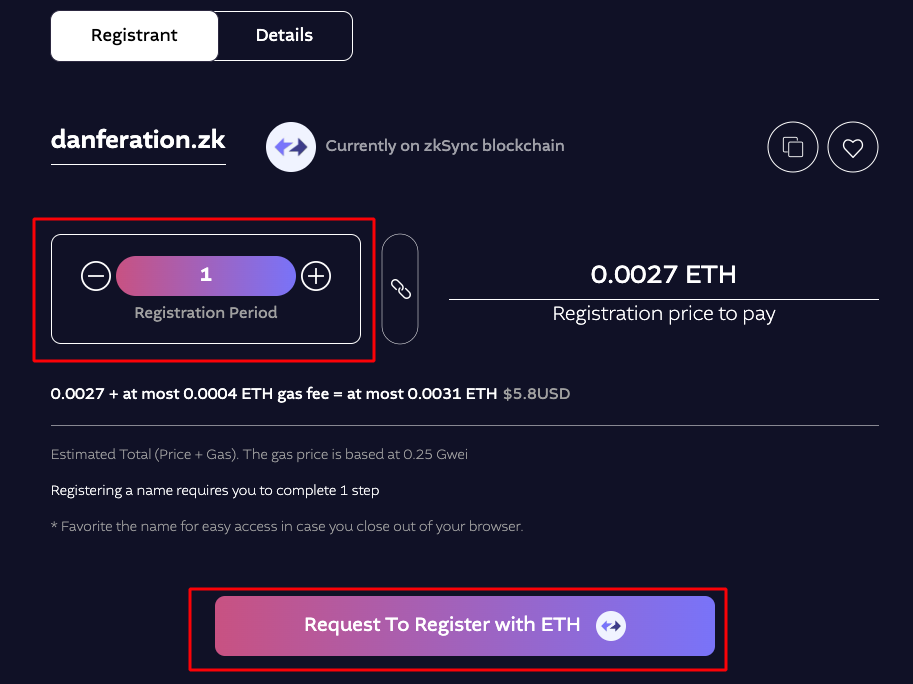Decrease registration period with the minus button

96,276
